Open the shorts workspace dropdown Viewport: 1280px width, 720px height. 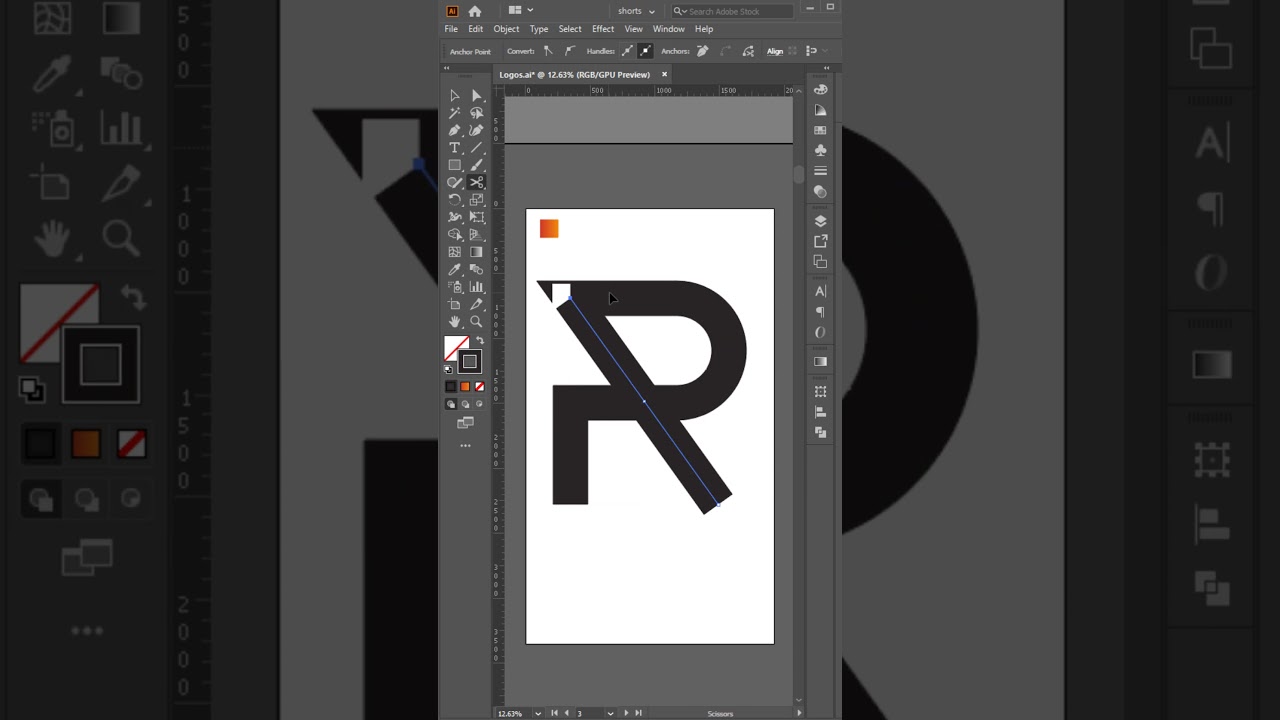pyautogui.click(x=636, y=11)
